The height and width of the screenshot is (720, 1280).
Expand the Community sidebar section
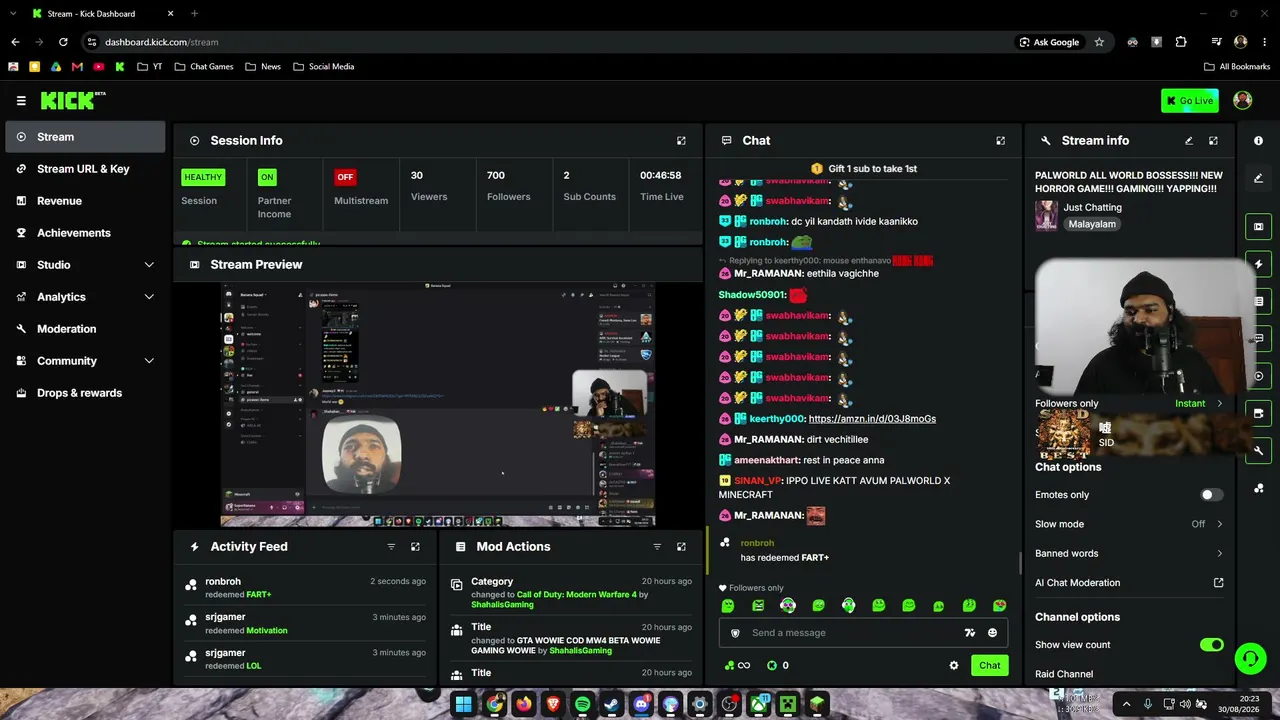click(x=149, y=361)
